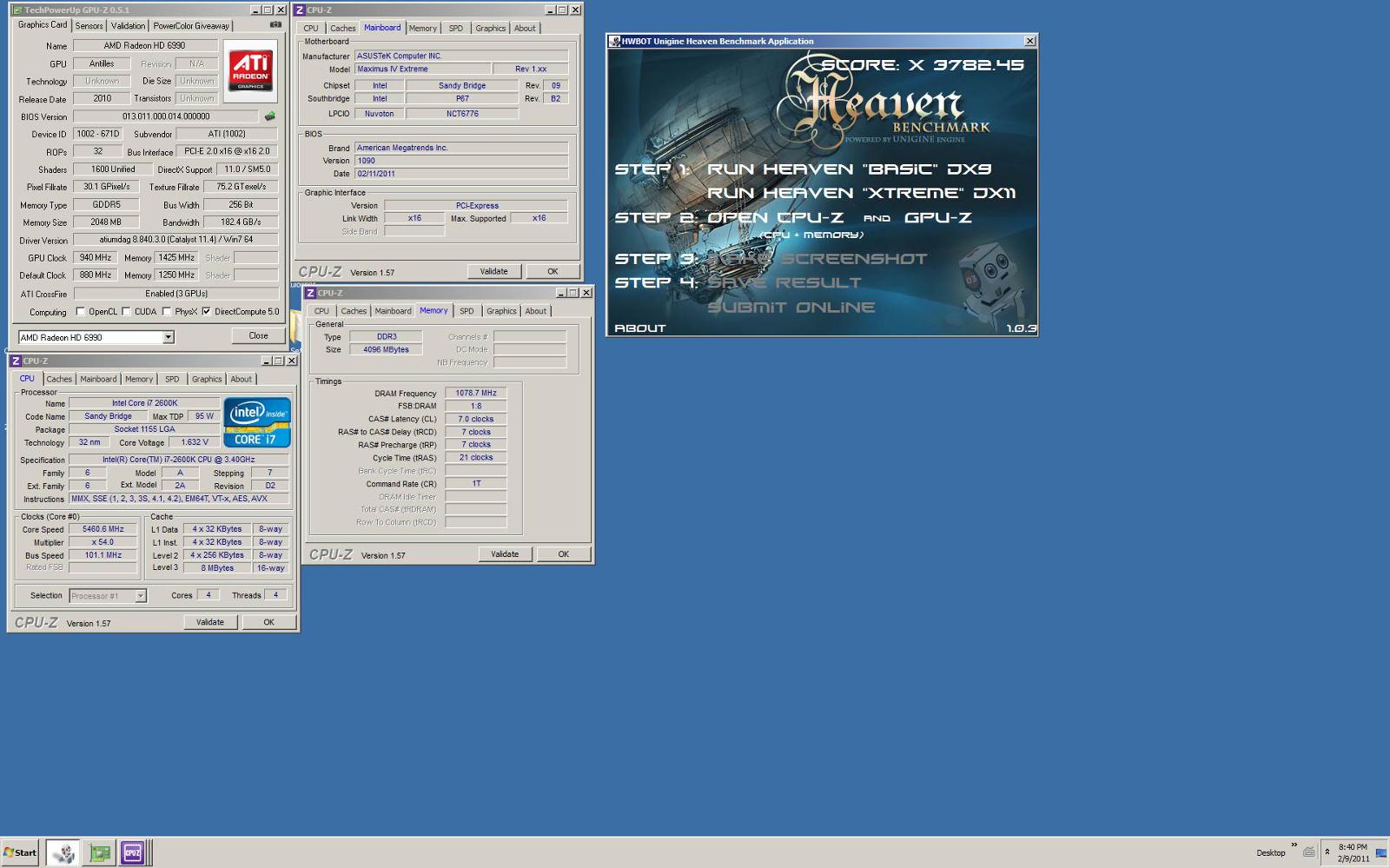Click Submit Online in Heaven window
The height and width of the screenshot is (868, 1390).
[x=791, y=308]
